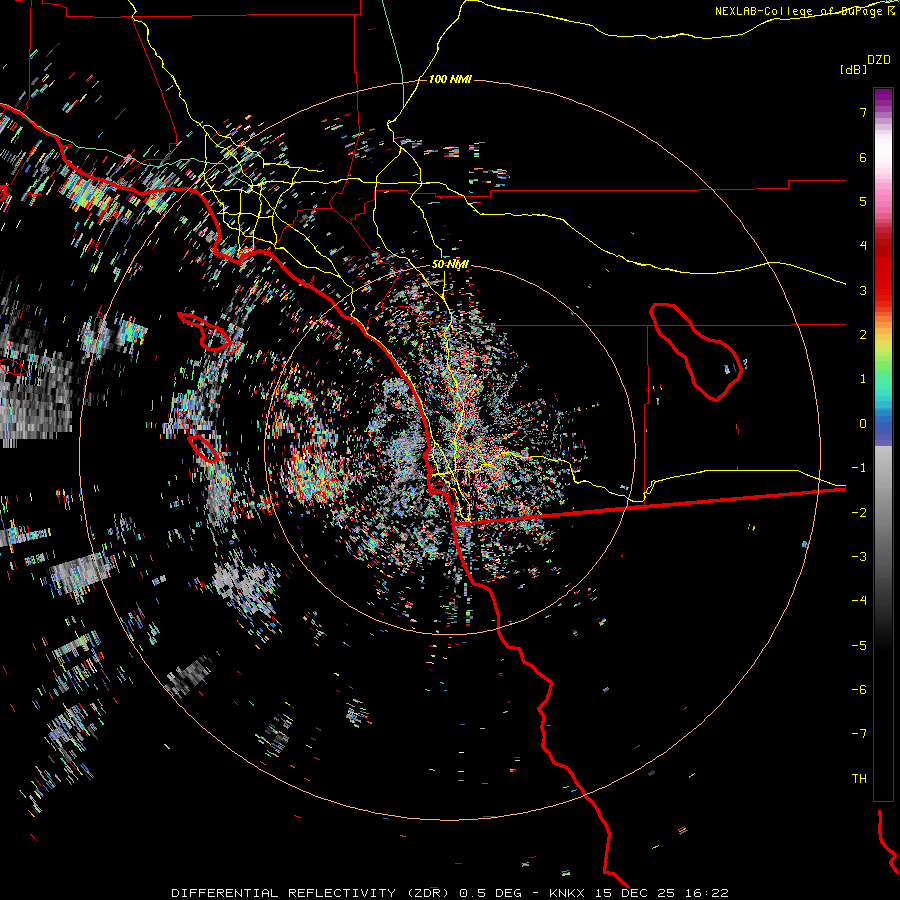Click the 7 value on color scale
The width and height of the screenshot is (900, 900).
[863, 112]
